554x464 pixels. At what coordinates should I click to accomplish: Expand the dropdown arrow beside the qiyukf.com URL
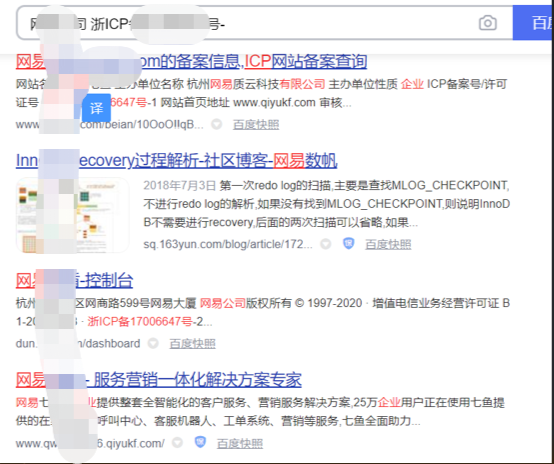point(177,442)
